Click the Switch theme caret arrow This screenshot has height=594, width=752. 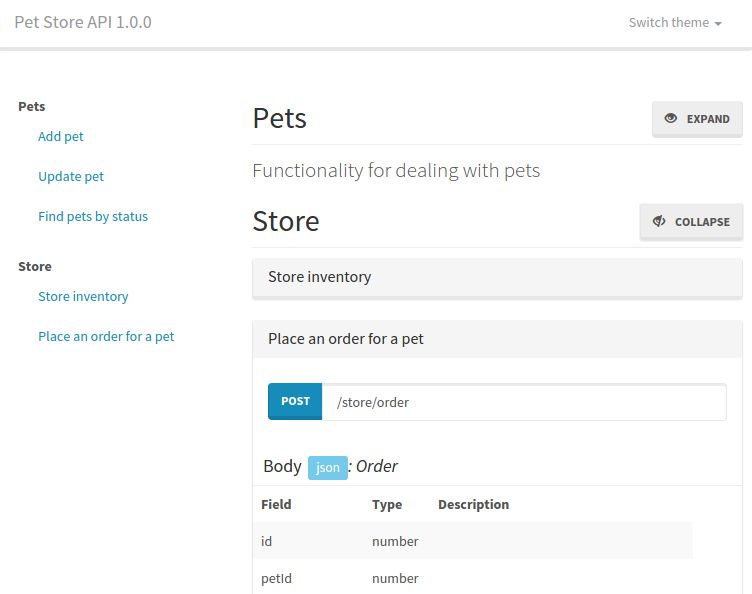(718, 23)
